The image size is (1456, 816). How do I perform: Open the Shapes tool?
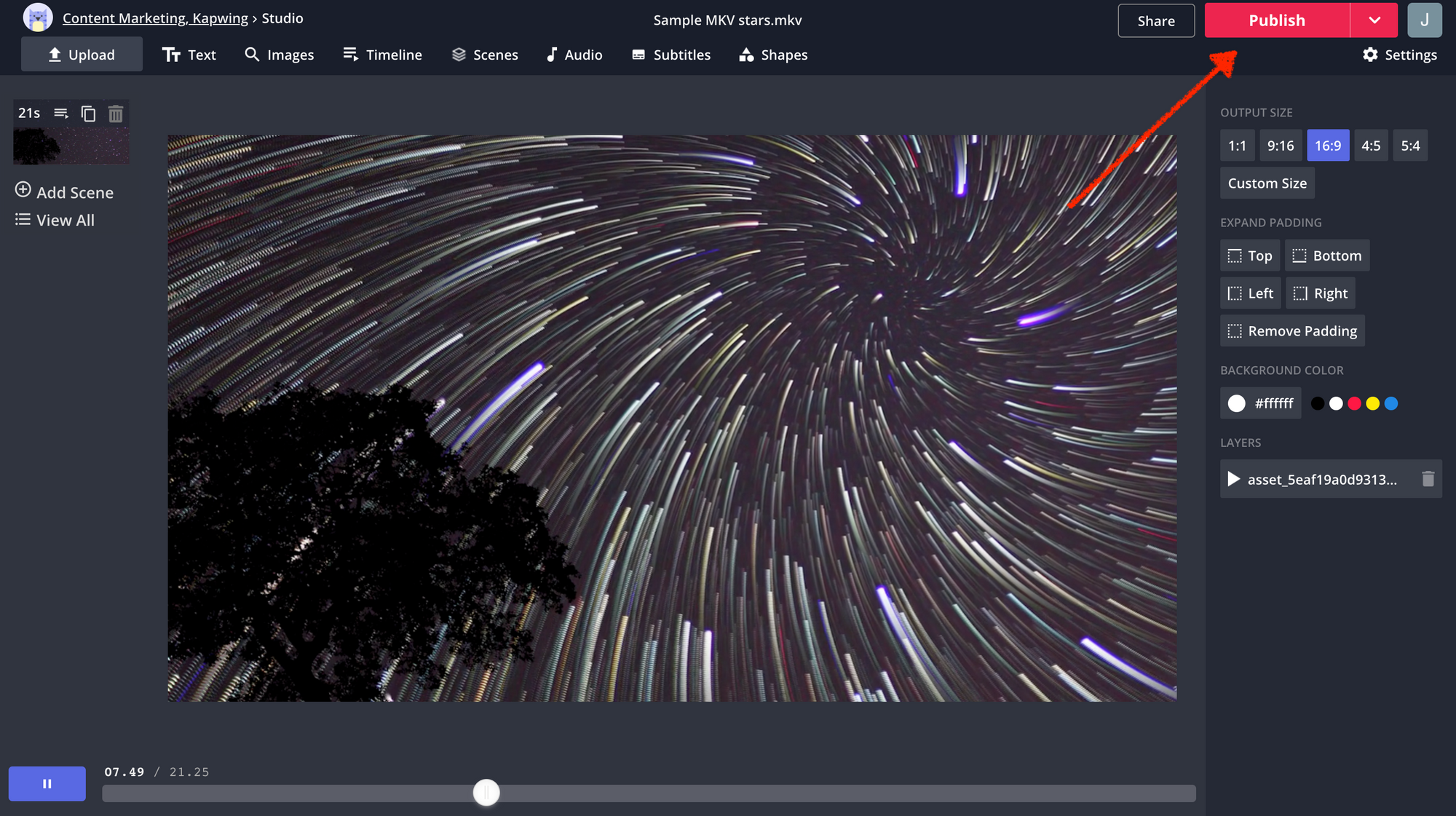pos(772,55)
